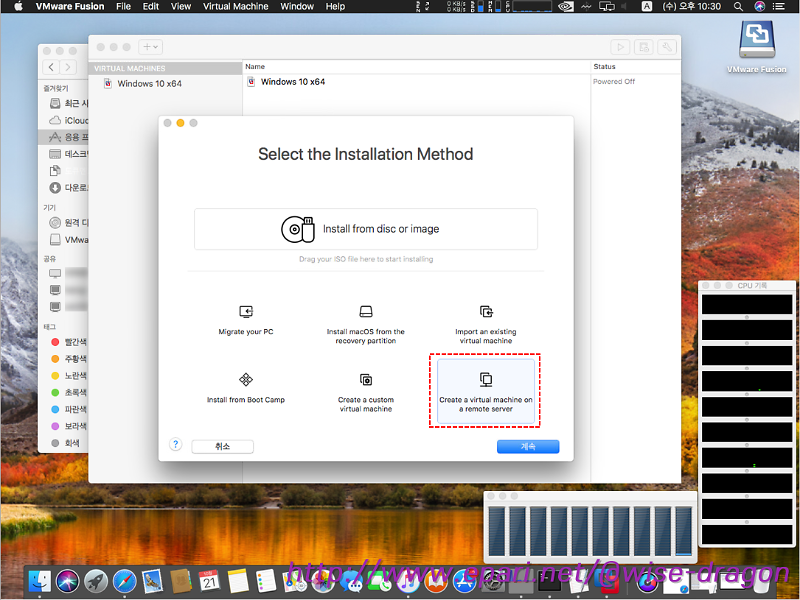Open Contacts book in the Dock

(x=181, y=581)
